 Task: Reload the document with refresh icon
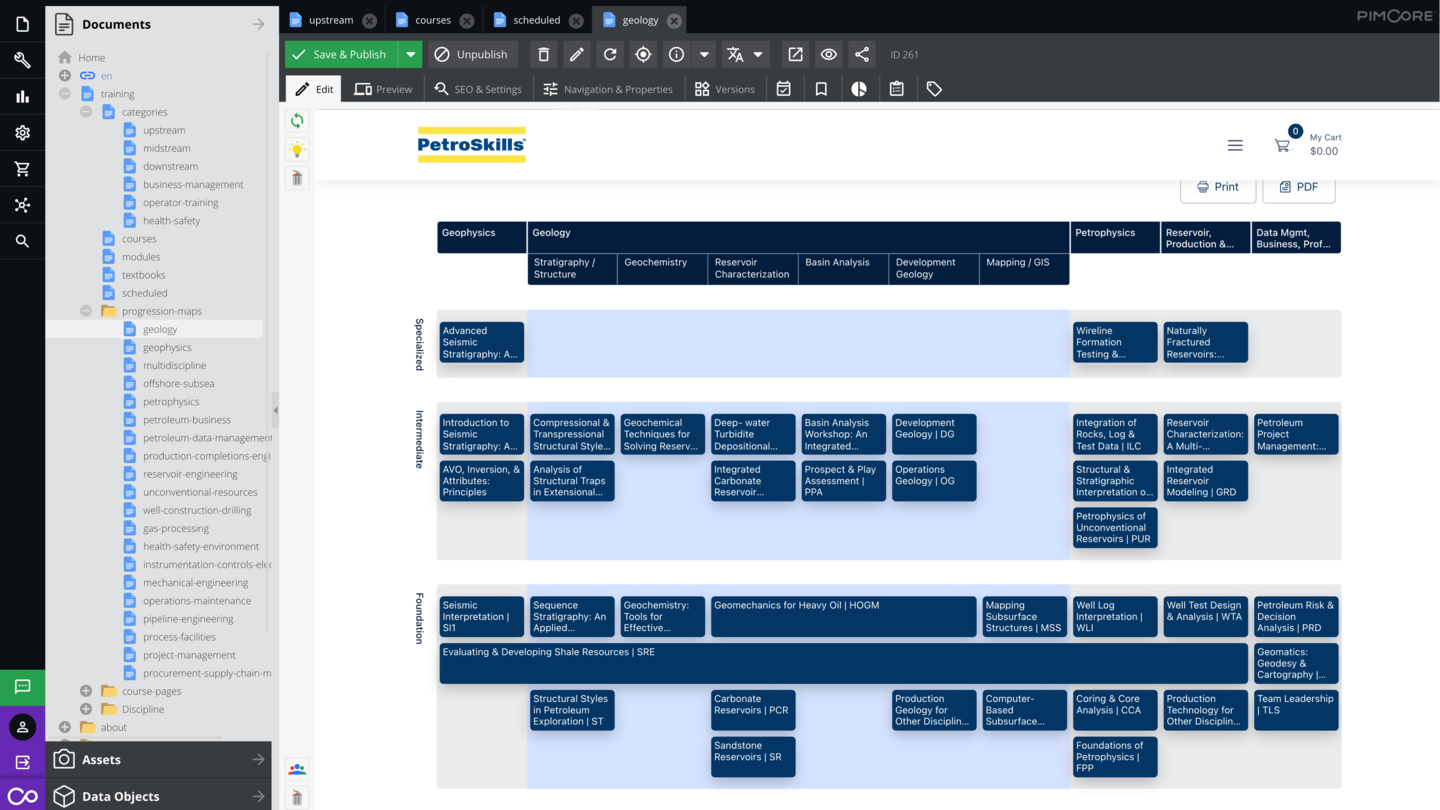(x=610, y=54)
